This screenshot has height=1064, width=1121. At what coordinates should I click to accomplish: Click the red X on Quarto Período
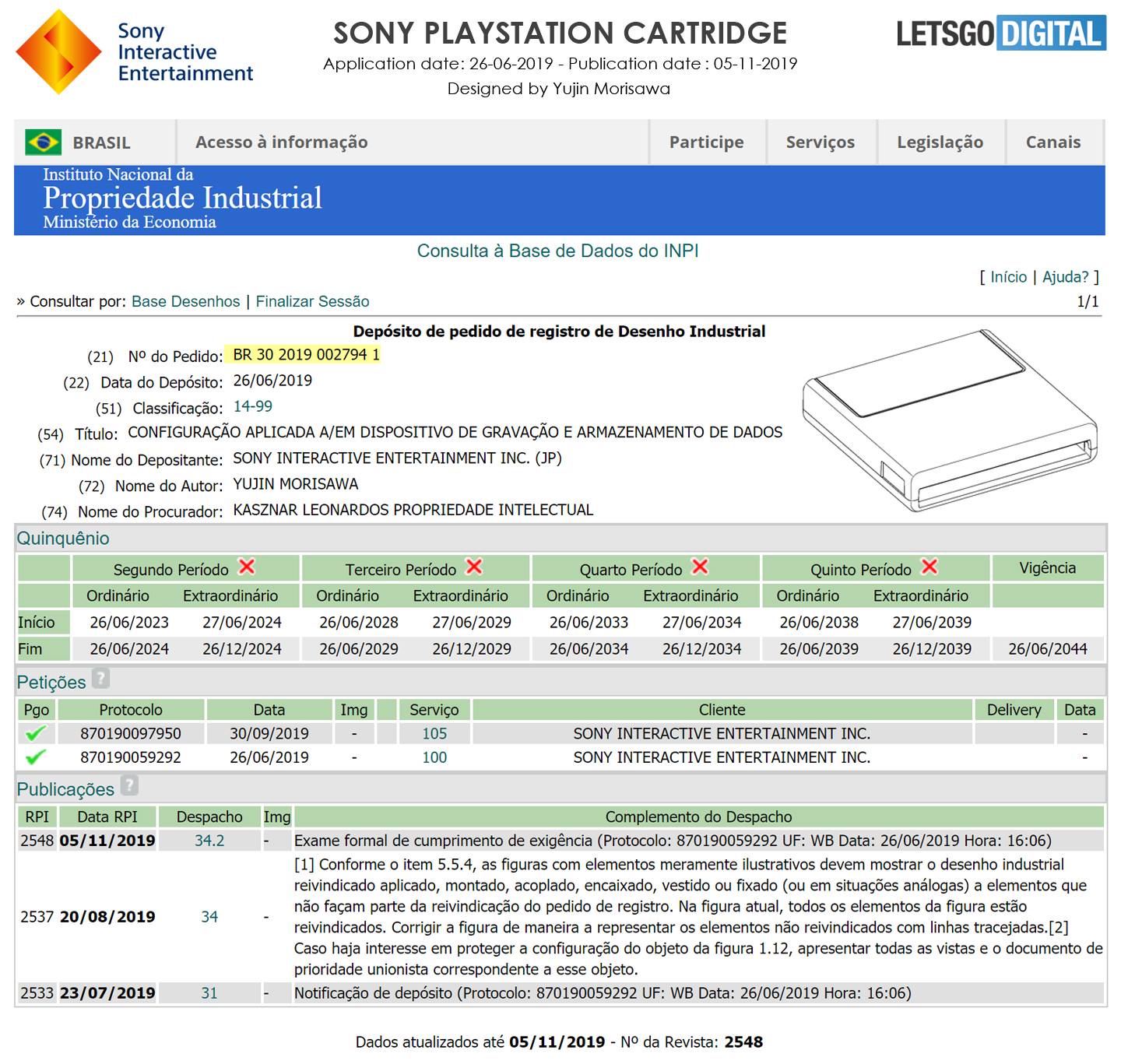coord(700,568)
